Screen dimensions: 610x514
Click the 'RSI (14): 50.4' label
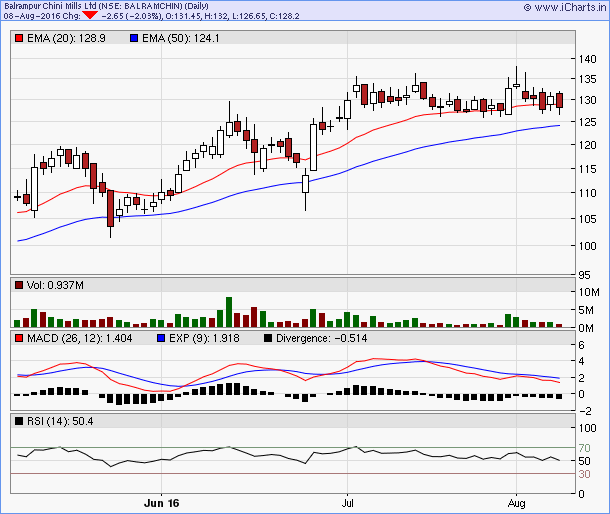pos(60,421)
